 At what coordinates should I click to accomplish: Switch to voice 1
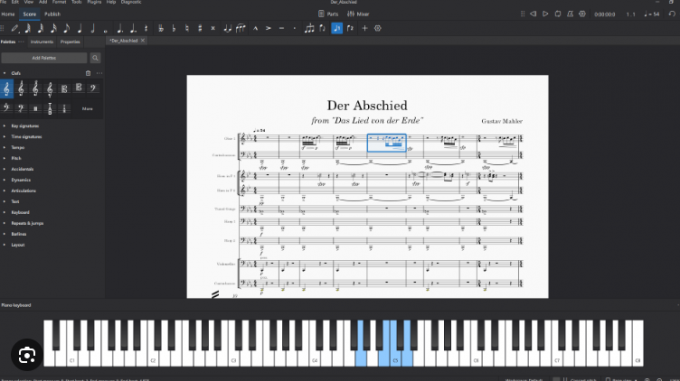[x=337, y=29]
